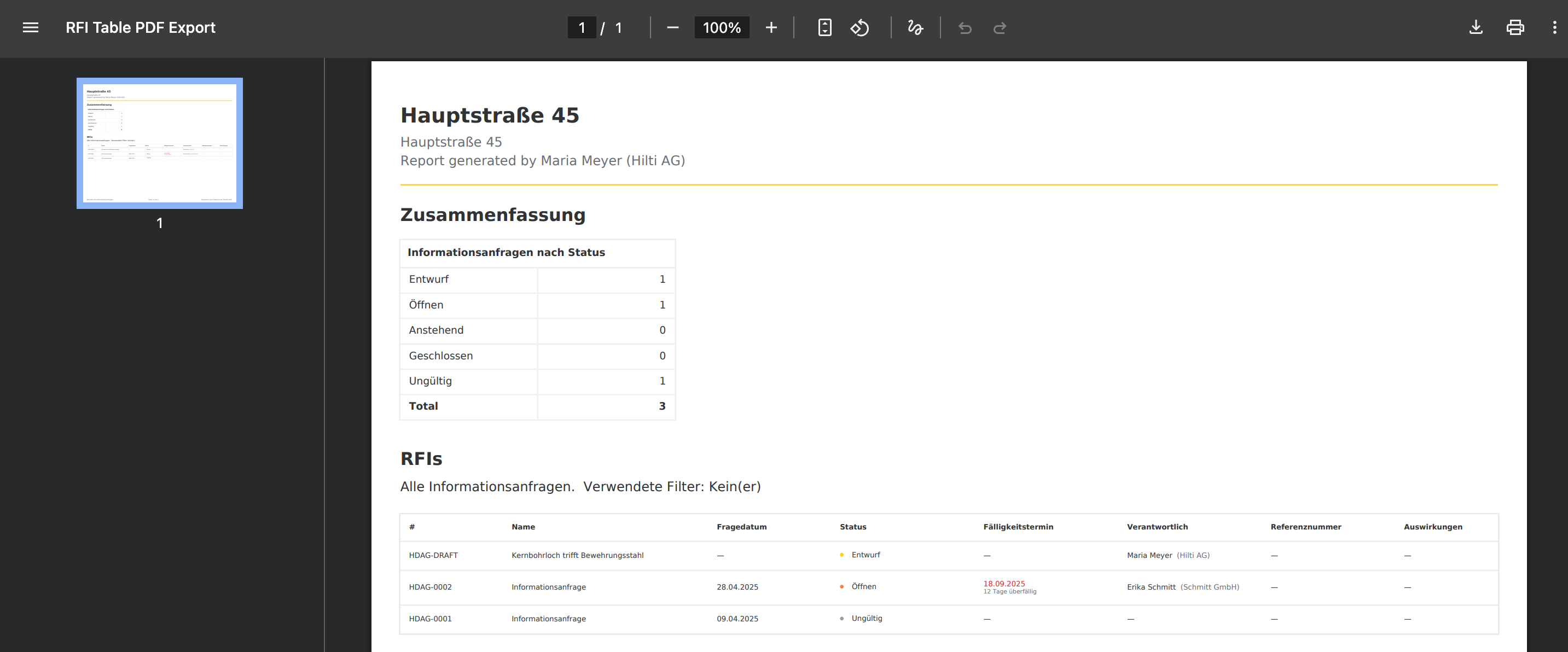Click the fit to page icon

click(x=824, y=27)
